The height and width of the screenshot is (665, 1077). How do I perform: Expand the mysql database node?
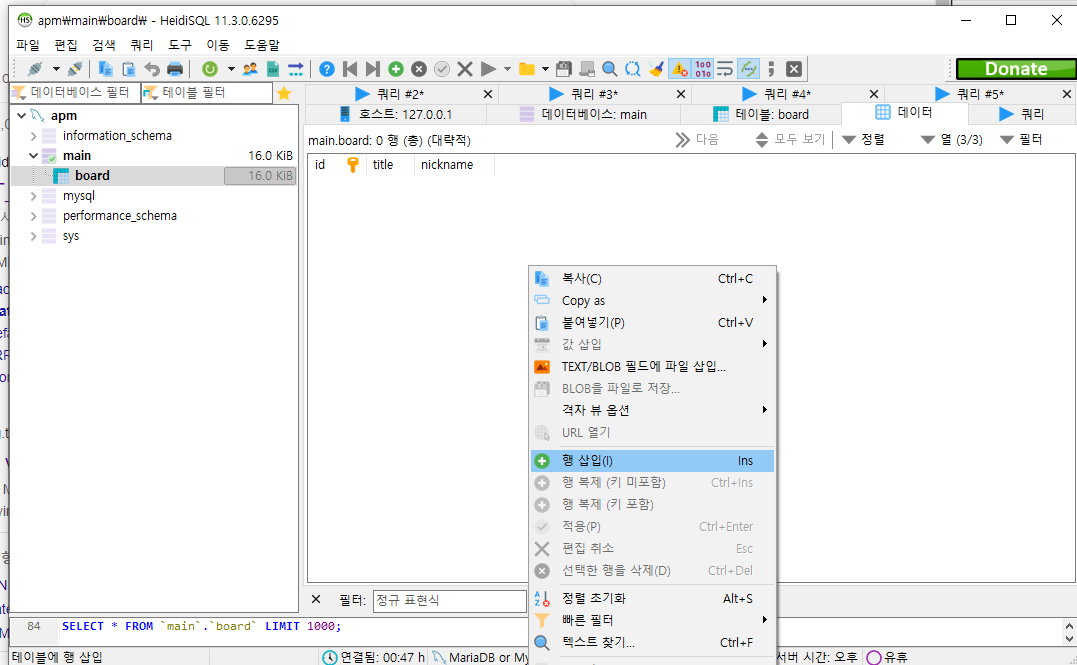(x=33, y=196)
